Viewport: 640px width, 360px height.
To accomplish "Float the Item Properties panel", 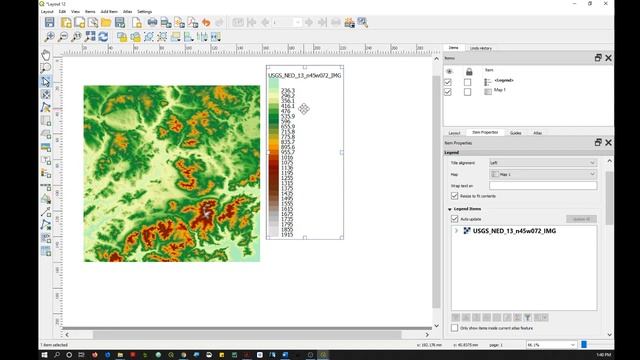I will (x=598, y=142).
